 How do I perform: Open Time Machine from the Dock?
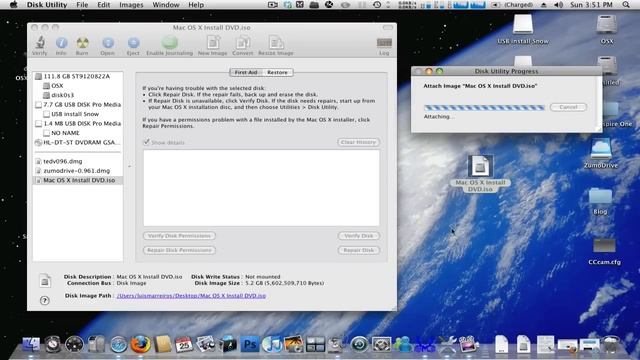click(x=359, y=344)
